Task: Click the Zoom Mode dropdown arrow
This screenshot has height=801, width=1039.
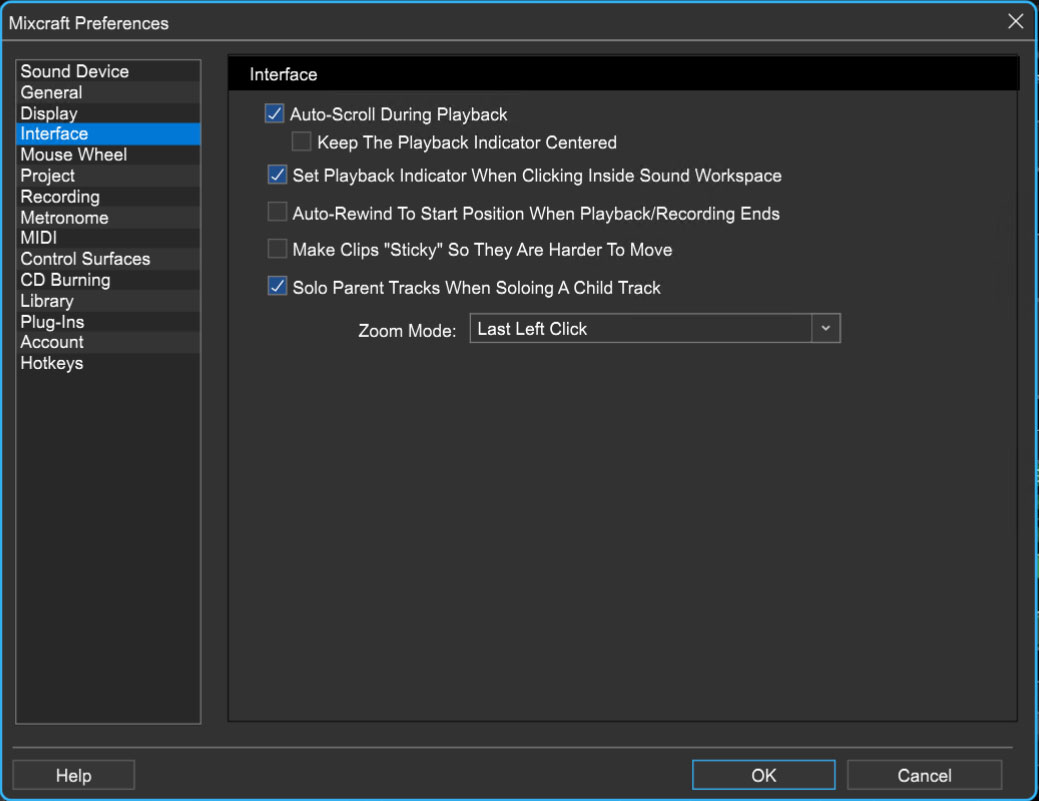Action: (x=826, y=329)
